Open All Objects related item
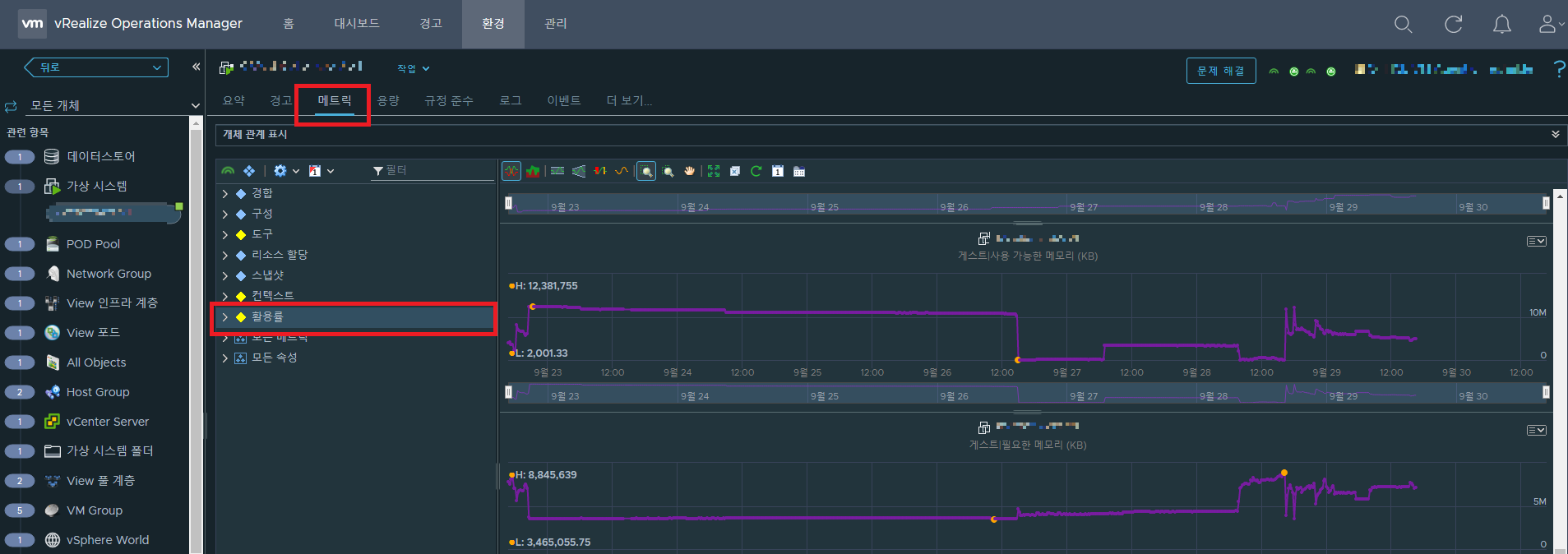 (95, 362)
